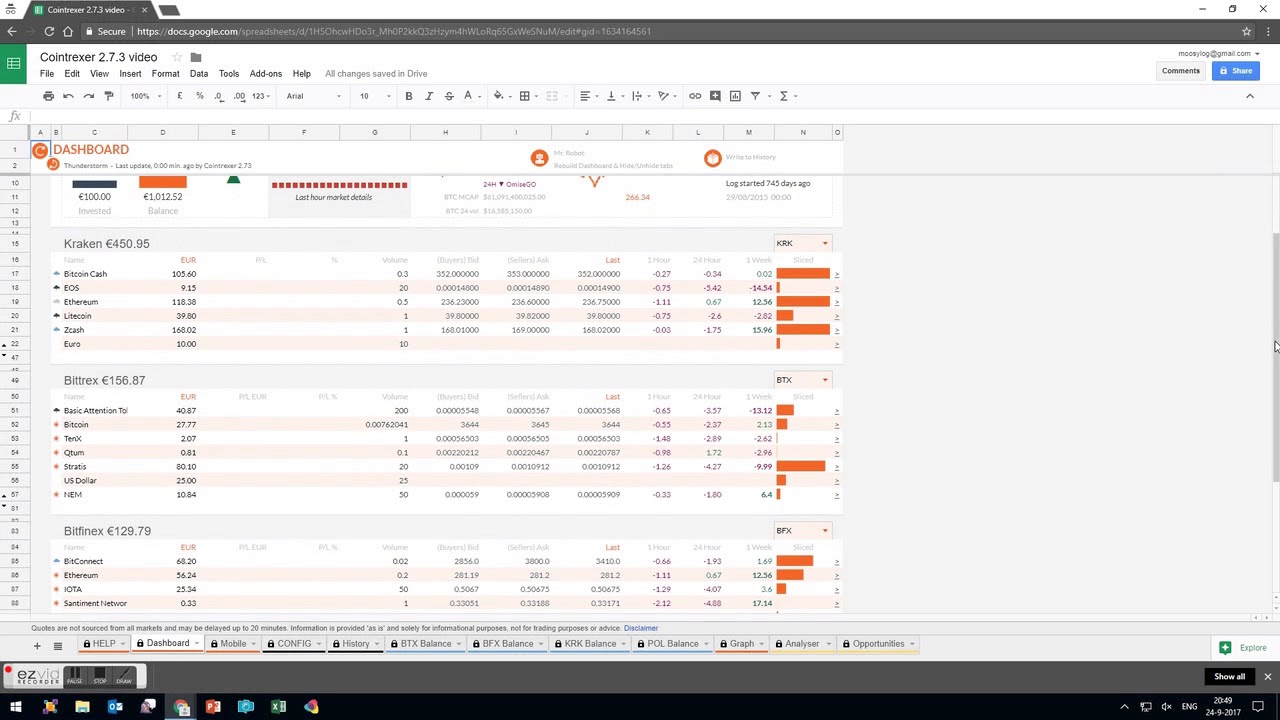Screen dimensions: 1280x720
Task: Toggle italic formatting
Action: pyautogui.click(x=429, y=96)
